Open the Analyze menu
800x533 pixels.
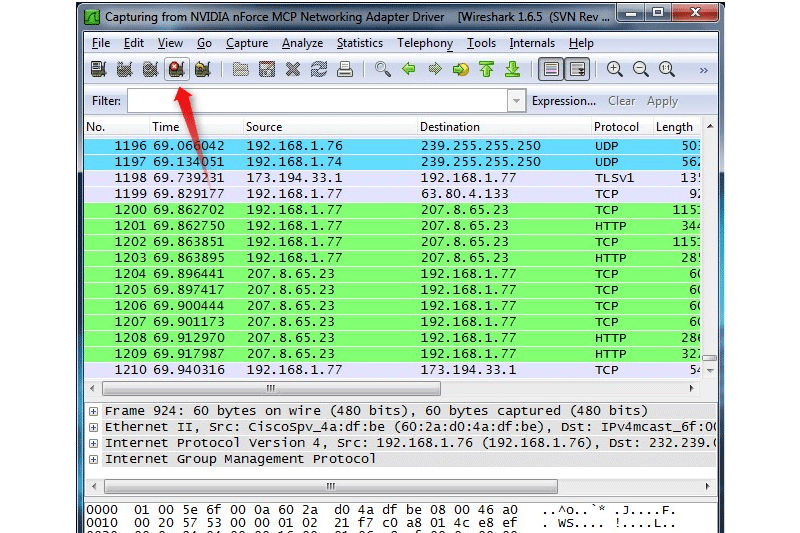pyautogui.click(x=302, y=43)
